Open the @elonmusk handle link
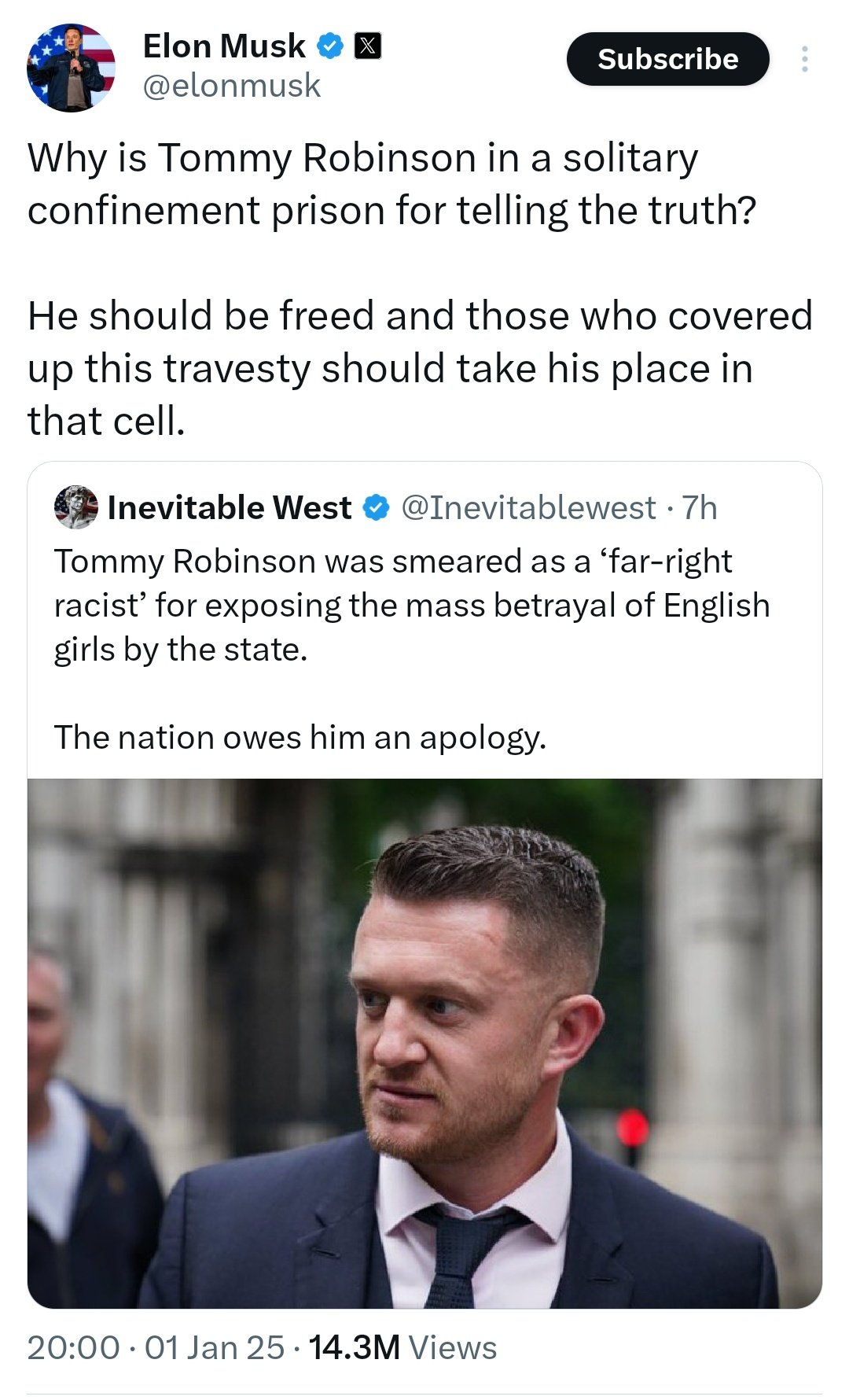The width and height of the screenshot is (849, 1400). pyautogui.click(x=231, y=86)
